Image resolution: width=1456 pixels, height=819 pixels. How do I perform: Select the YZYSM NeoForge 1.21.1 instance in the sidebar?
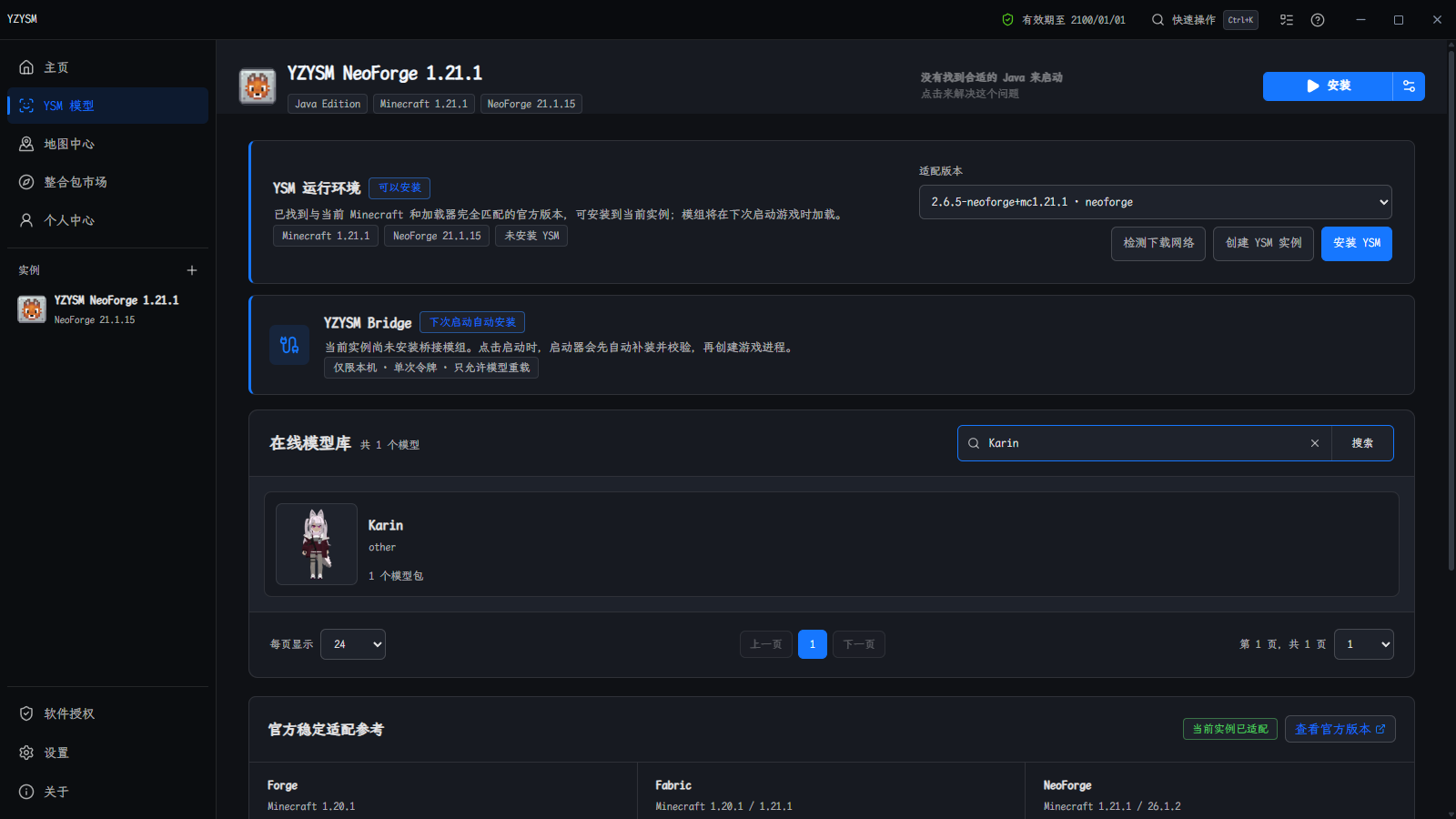pyautogui.click(x=107, y=309)
